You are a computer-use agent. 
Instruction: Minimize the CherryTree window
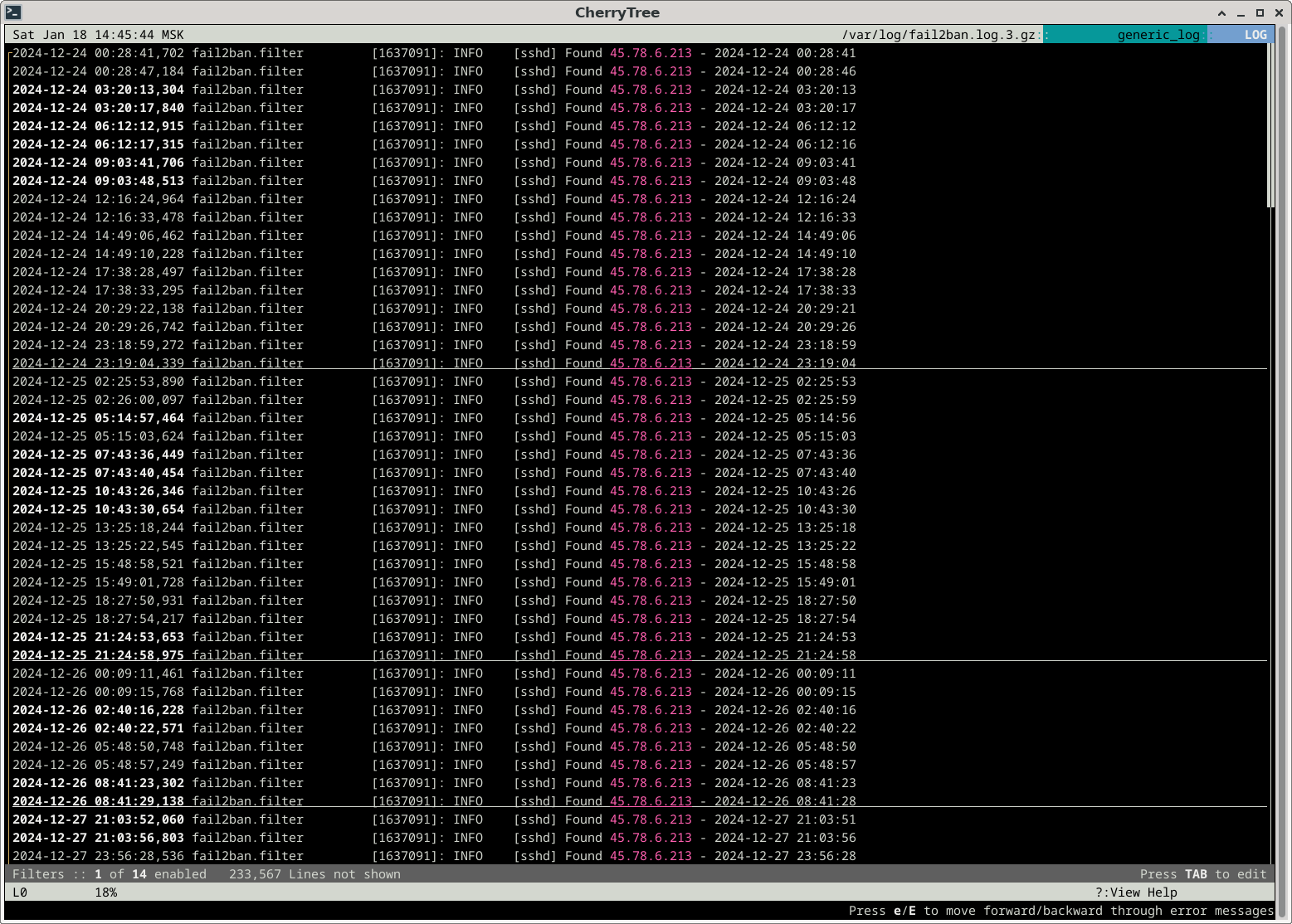coord(1241,13)
